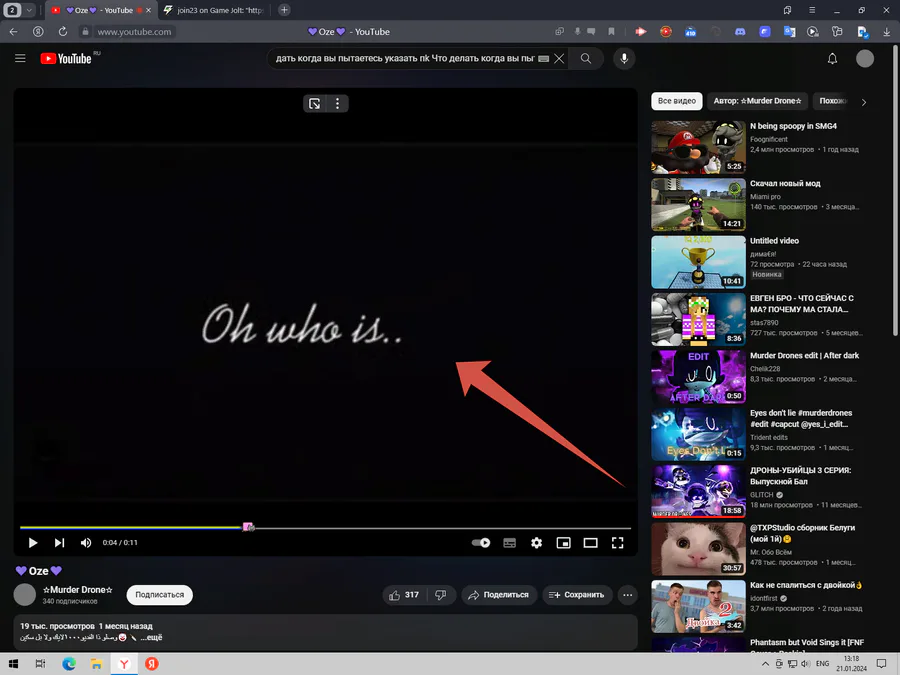Open the browser menu lines icon
The image size is (900, 675).
812,10
